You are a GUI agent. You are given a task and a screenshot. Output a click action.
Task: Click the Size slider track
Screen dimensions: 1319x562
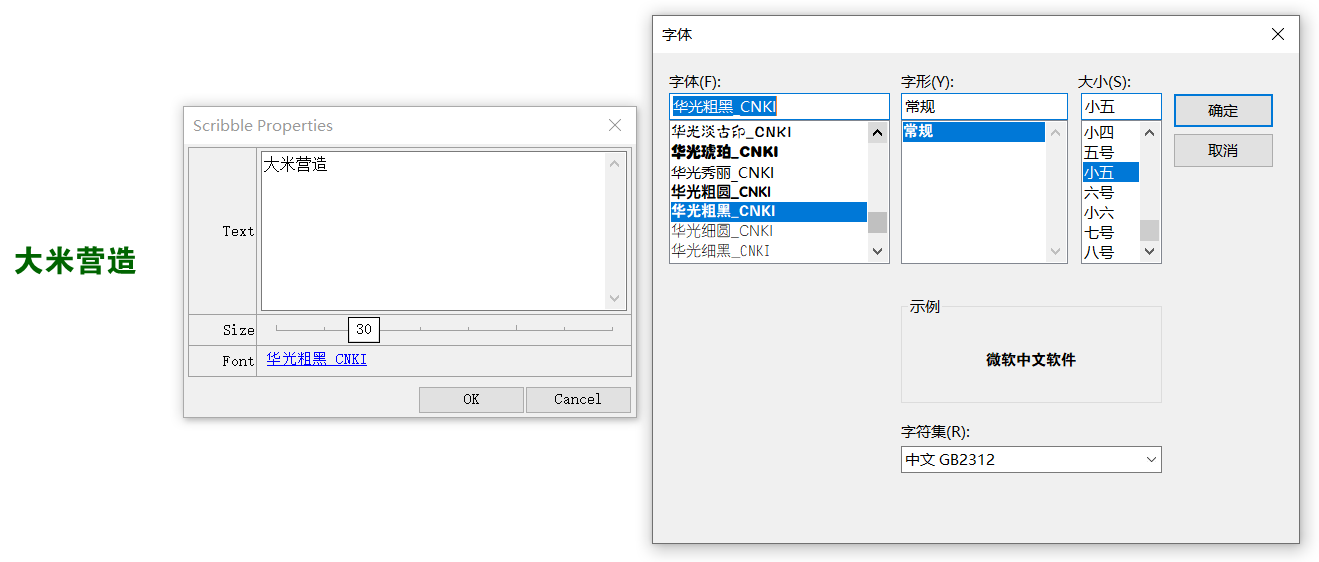[x=444, y=329]
